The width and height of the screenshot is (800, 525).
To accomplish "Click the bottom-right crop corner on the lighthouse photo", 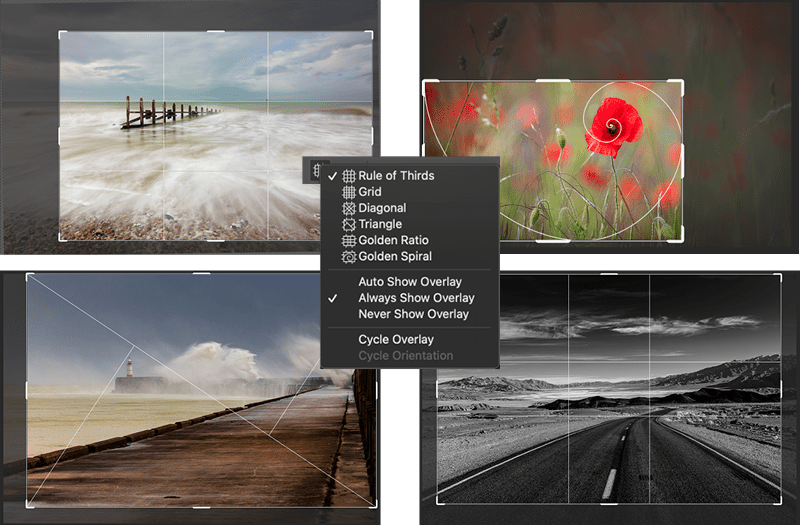I will [x=373, y=504].
